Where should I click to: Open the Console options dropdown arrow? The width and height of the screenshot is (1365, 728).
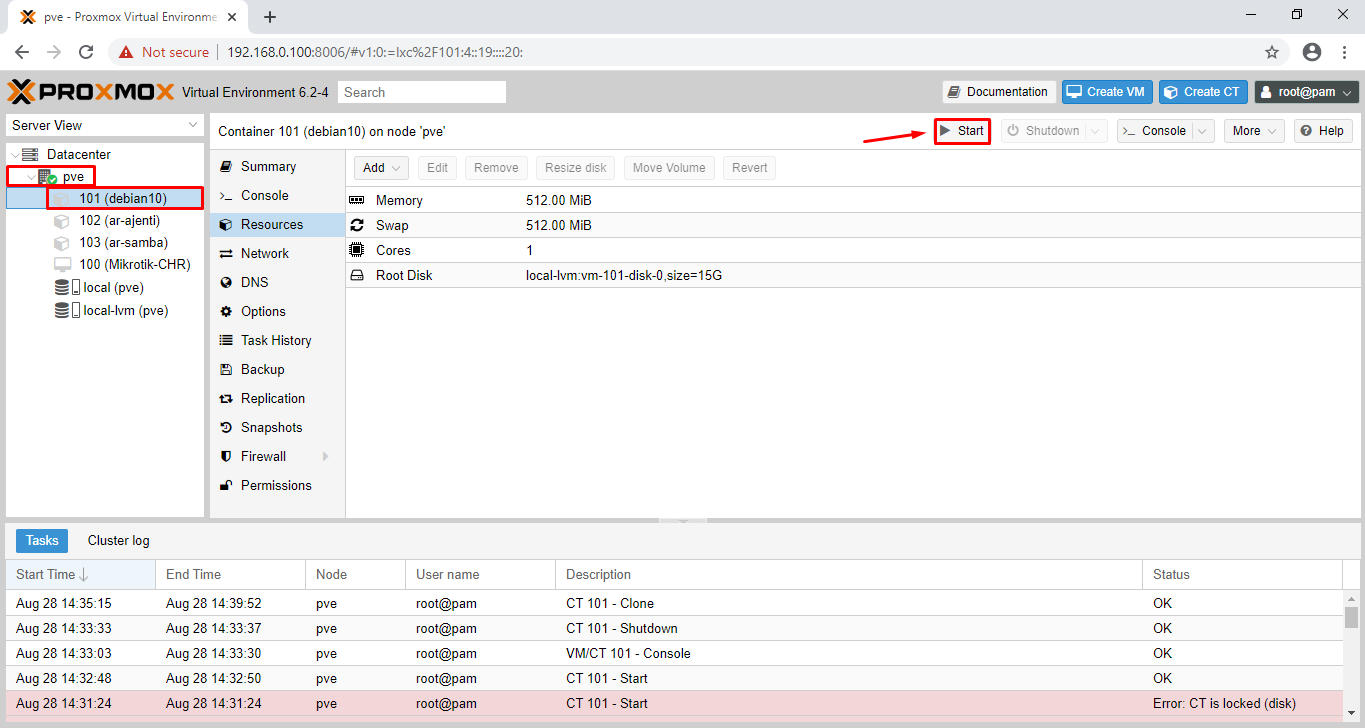coord(1203,131)
